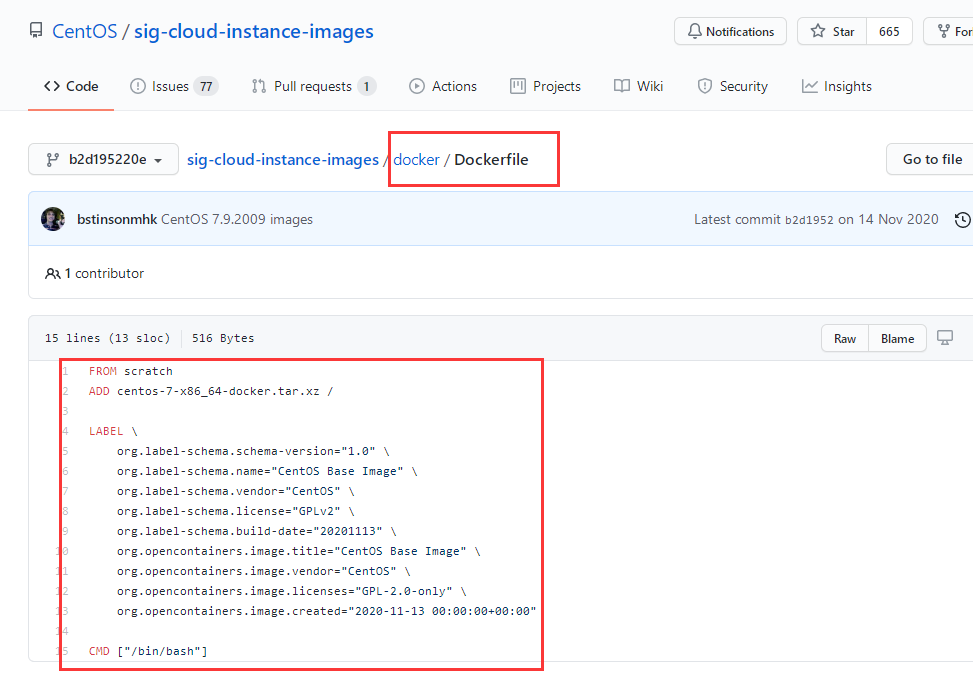Viewport: 973px width, 678px height.
Task: Open commit b2d1952 link
Action: click(808, 220)
